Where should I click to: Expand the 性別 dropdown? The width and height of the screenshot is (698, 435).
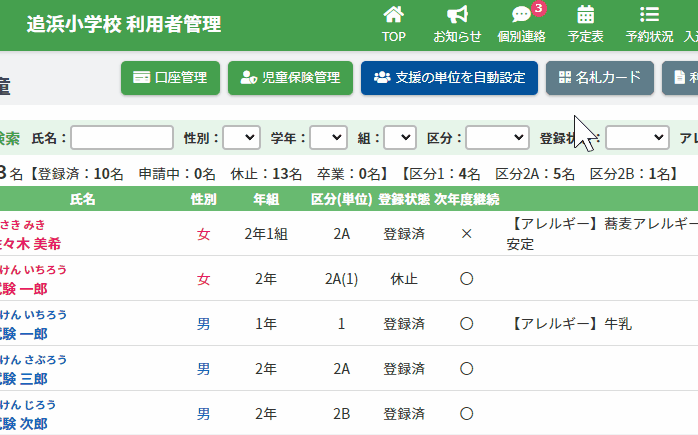[x=241, y=137]
